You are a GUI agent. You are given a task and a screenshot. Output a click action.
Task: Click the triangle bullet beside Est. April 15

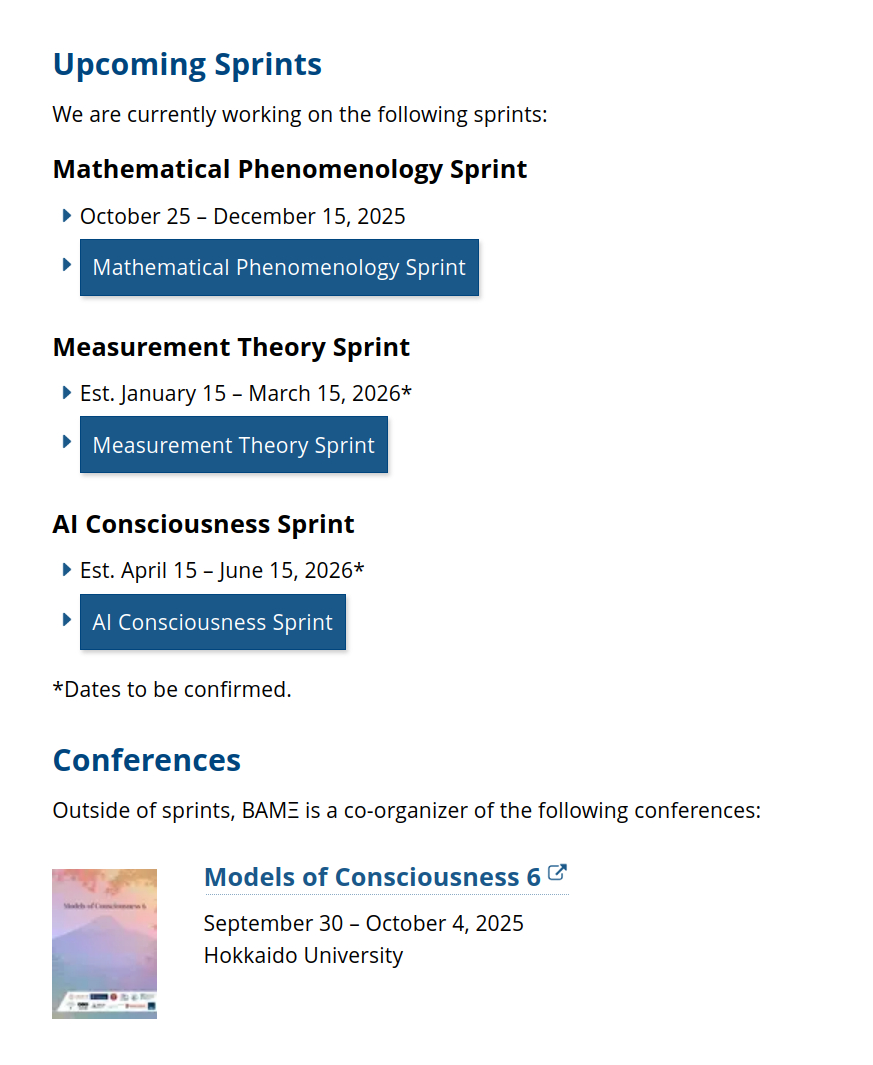point(66,570)
